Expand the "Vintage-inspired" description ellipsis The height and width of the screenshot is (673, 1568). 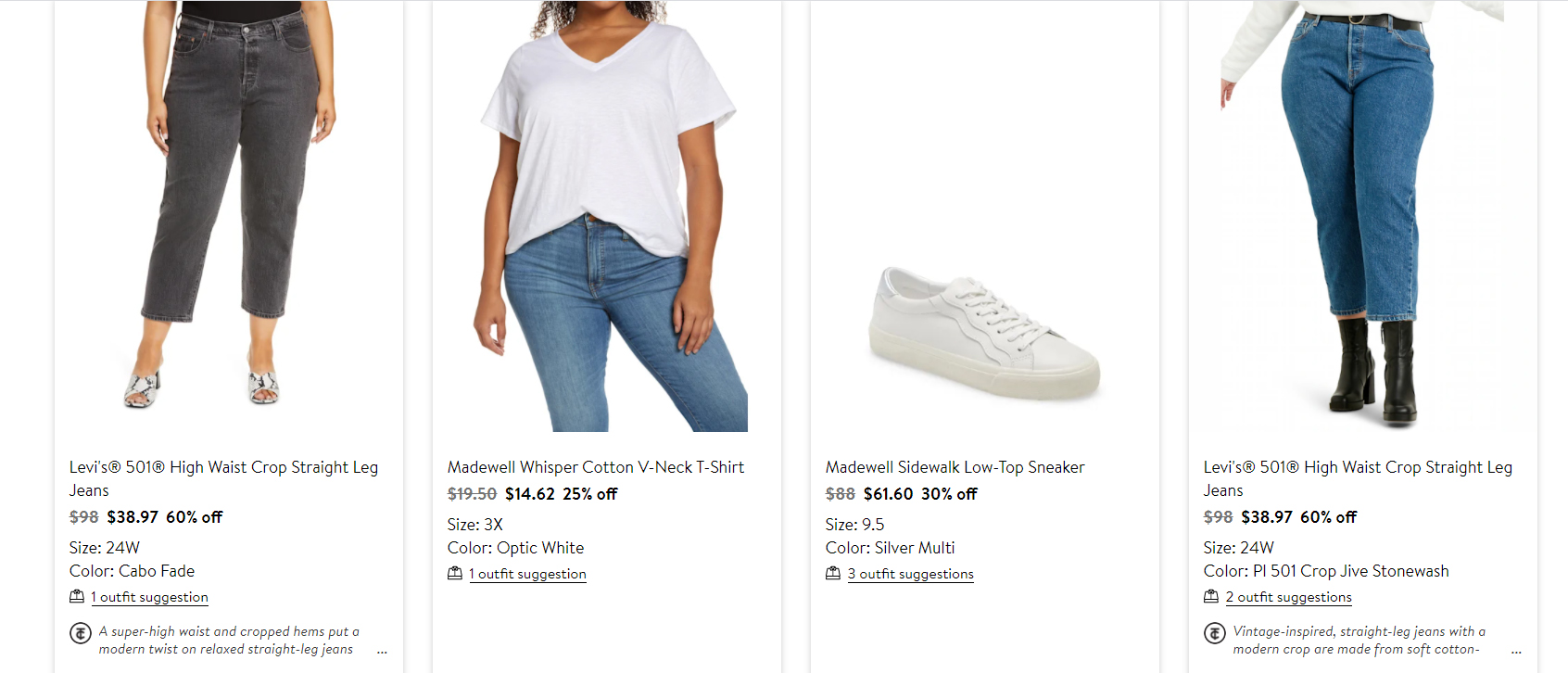(x=1516, y=651)
